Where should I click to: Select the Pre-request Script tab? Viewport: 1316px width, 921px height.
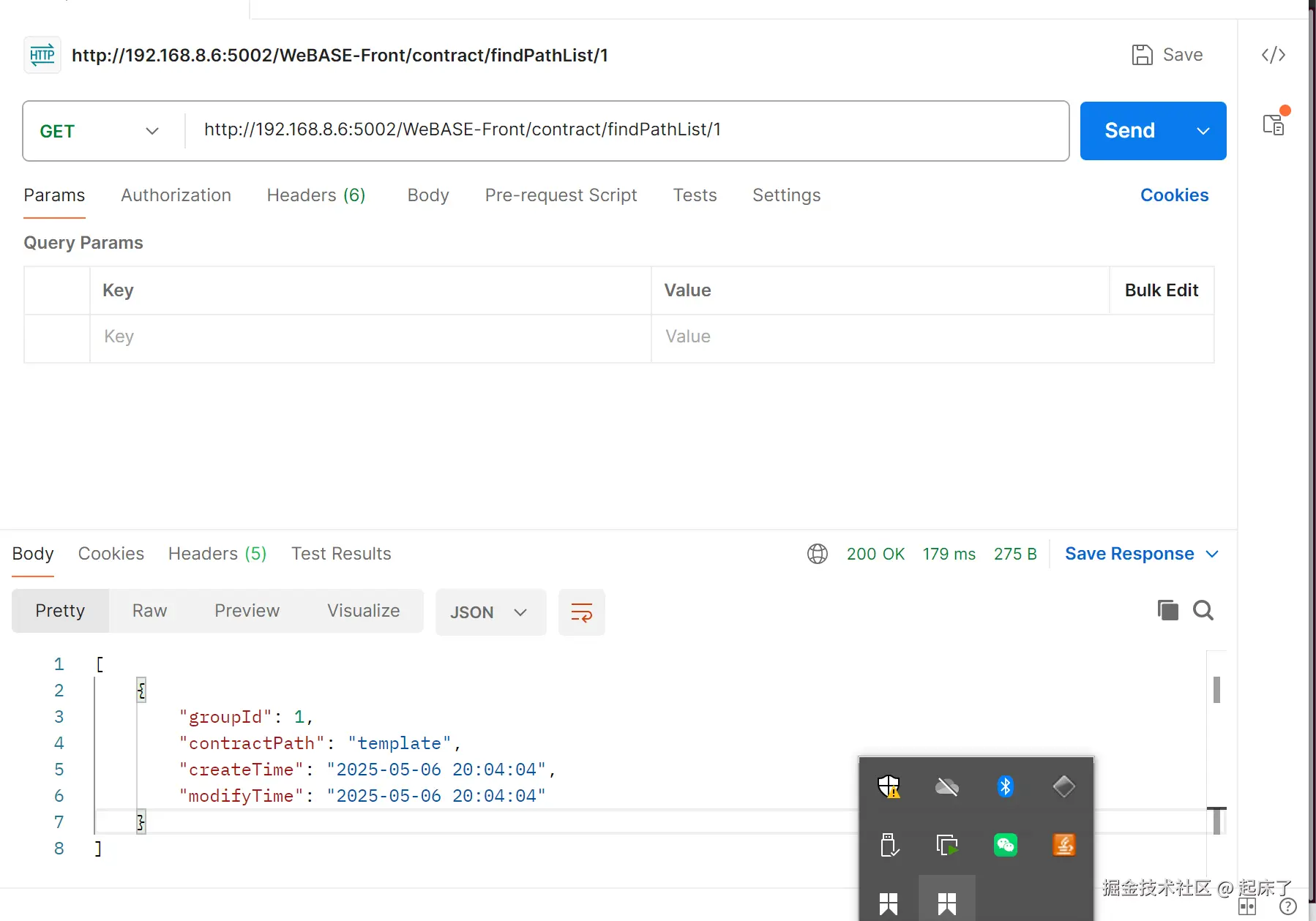[561, 195]
